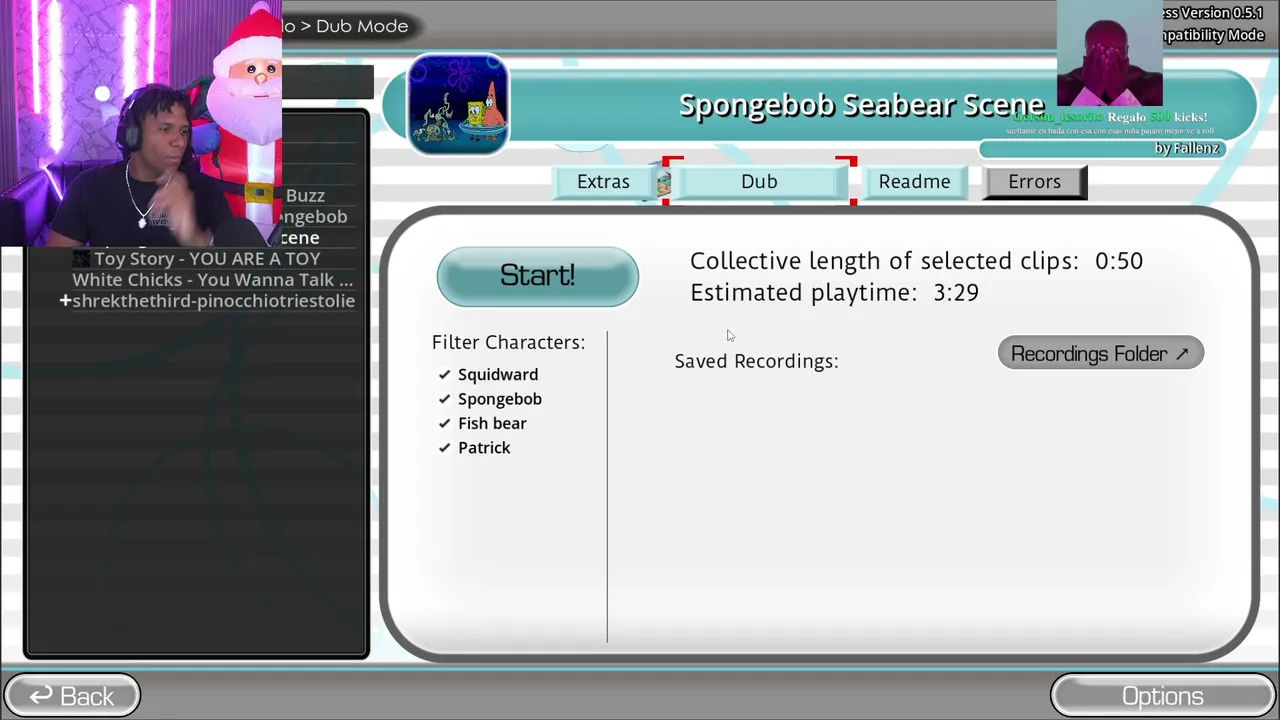This screenshot has width=1280, height=720.
Task: Click the plus icon before shrekthethird entry
Action: (65, 300)
